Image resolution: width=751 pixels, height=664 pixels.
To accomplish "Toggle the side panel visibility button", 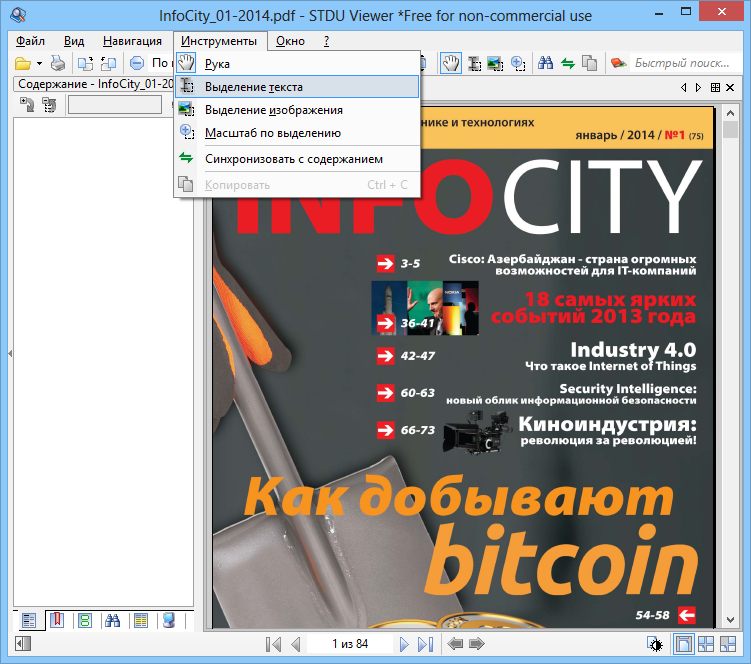I will coord(23,643).
